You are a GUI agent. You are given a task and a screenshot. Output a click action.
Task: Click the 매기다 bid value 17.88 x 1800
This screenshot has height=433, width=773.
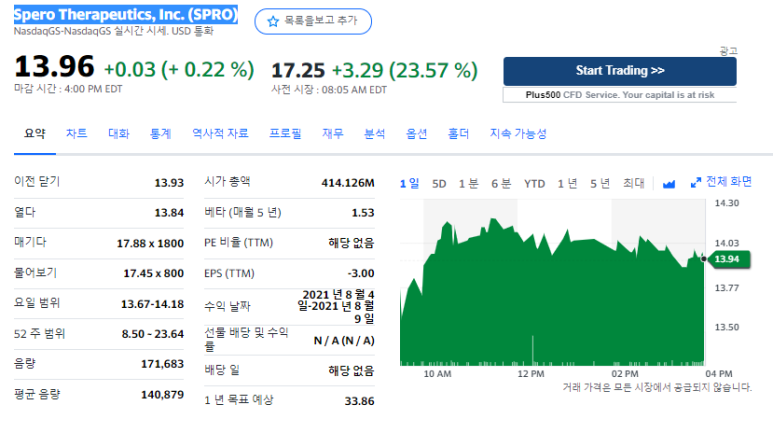click(150, 244)
